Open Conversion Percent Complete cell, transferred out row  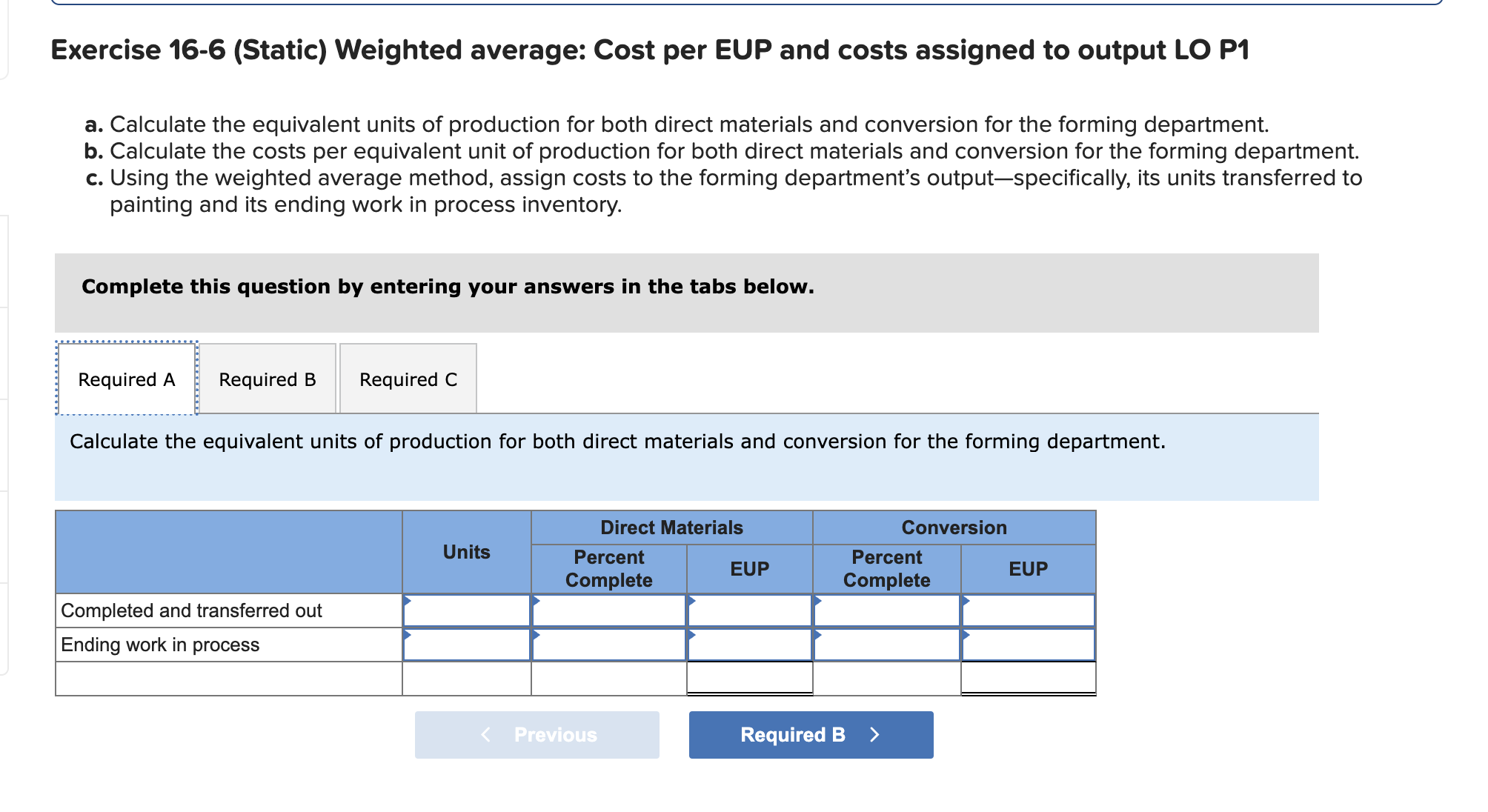887,611
